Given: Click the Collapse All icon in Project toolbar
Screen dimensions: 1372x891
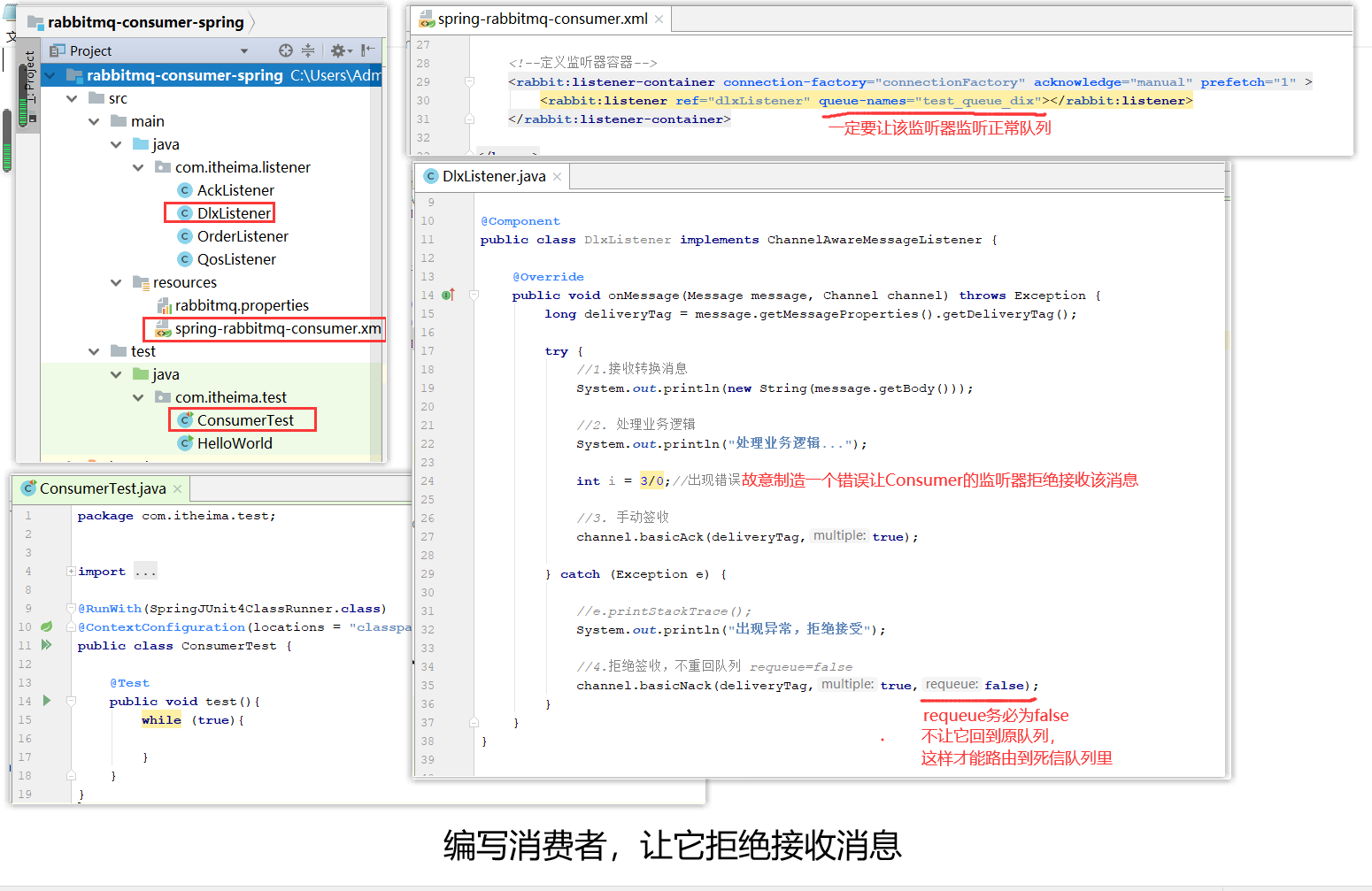Looking at the screenshot, I should click(308, 50).
